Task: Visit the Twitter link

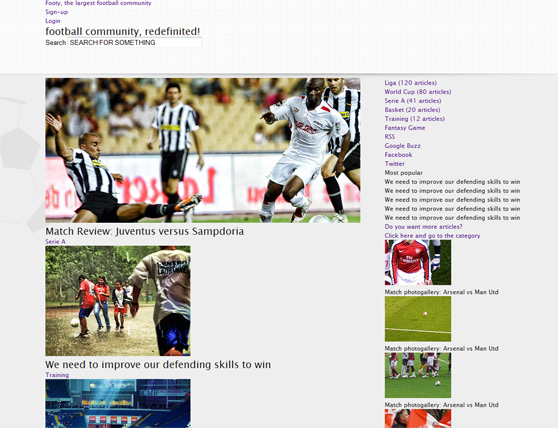Action: click(395, 164)
